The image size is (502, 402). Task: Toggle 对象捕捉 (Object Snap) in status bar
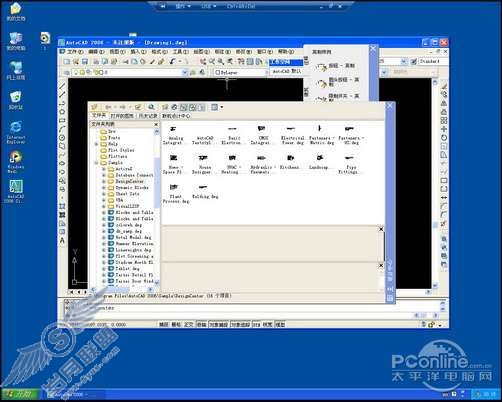click(x=218, y=324)
